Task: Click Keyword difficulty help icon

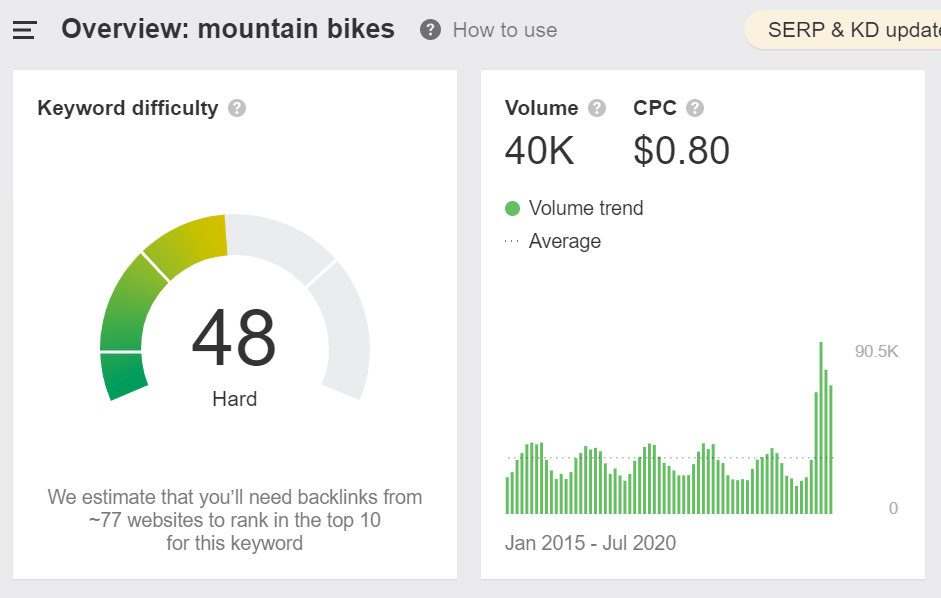Action: pos(237,108)
